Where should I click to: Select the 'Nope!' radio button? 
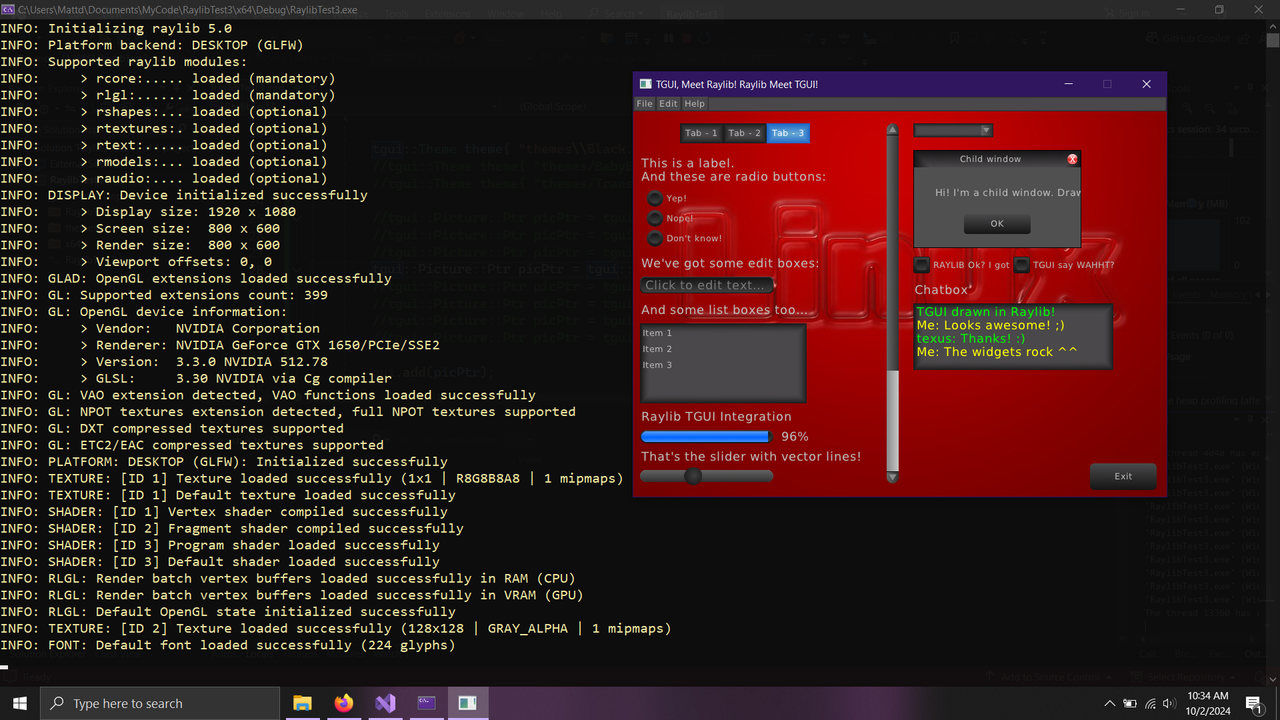655,218
